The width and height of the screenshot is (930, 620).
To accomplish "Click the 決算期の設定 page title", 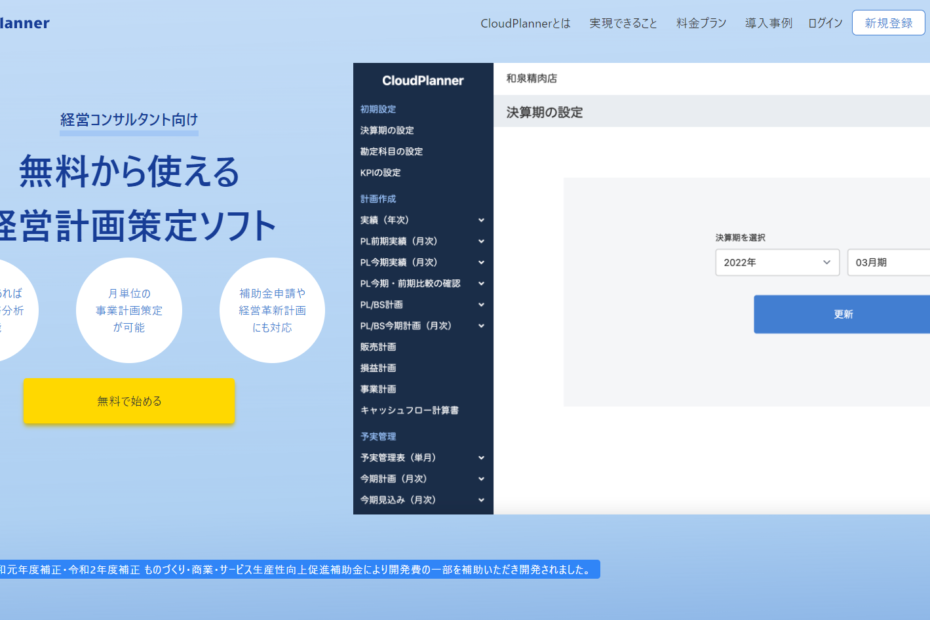I will [544, 113].
